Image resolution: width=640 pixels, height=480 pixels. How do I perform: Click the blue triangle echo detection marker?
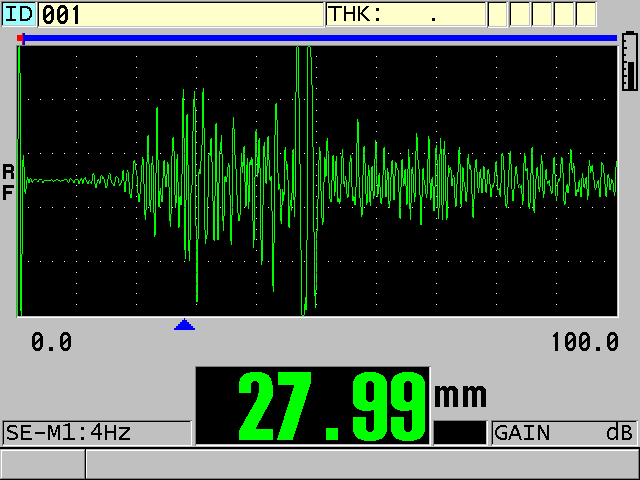click(x=184, y=324)
